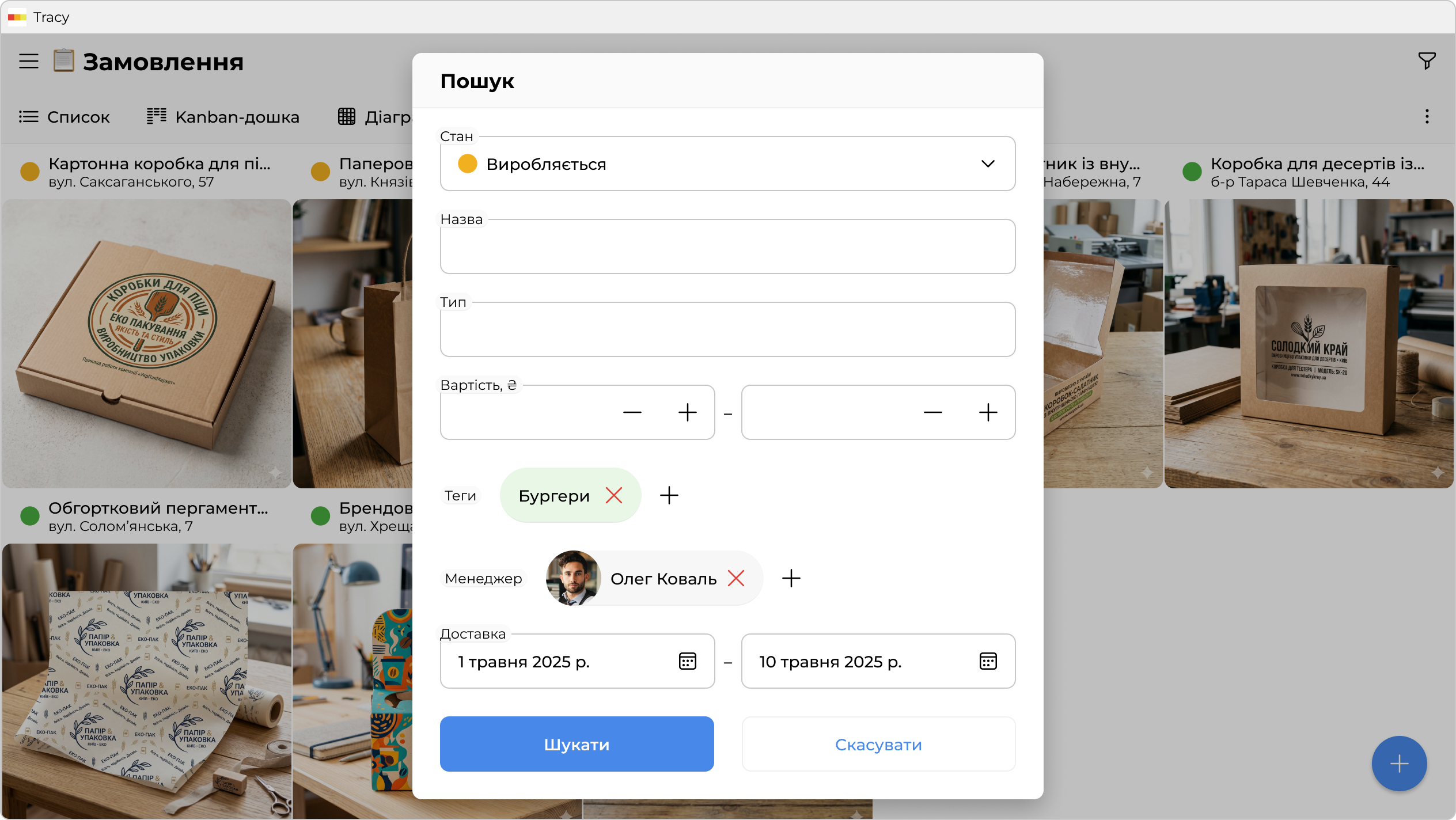Viewport: 1456px width, 820px height.
Task: Add another manager with plus icon
Action: [791, 578]
